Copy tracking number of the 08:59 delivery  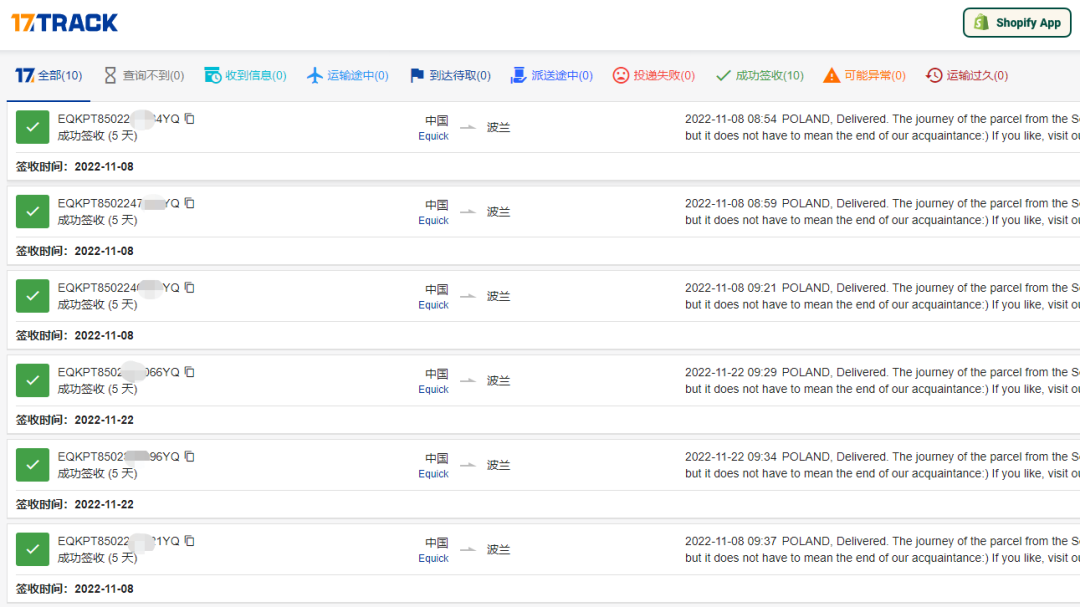[189, 203]
